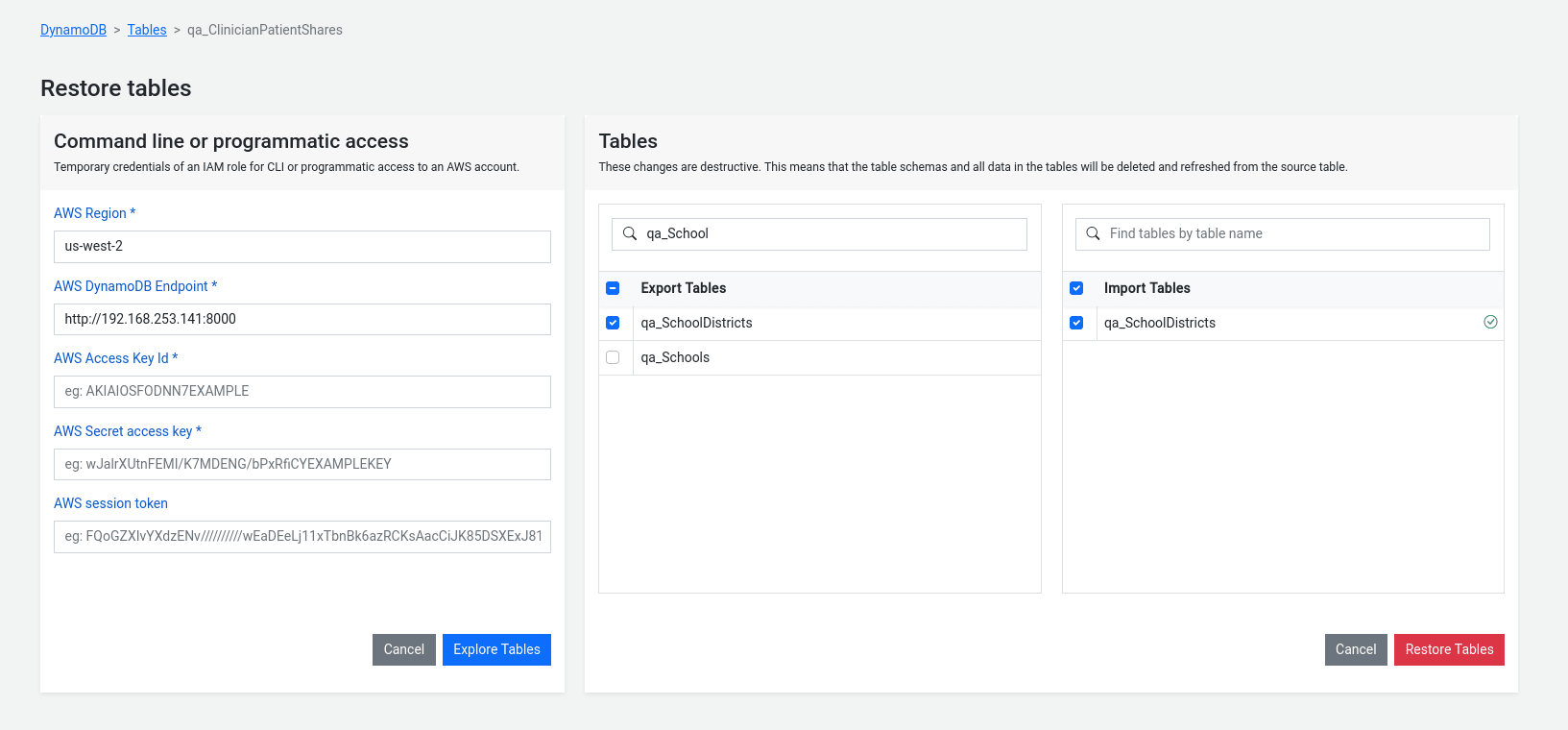
Task: Click into the AWS Access Key Id field
Action: pos(302,392)
